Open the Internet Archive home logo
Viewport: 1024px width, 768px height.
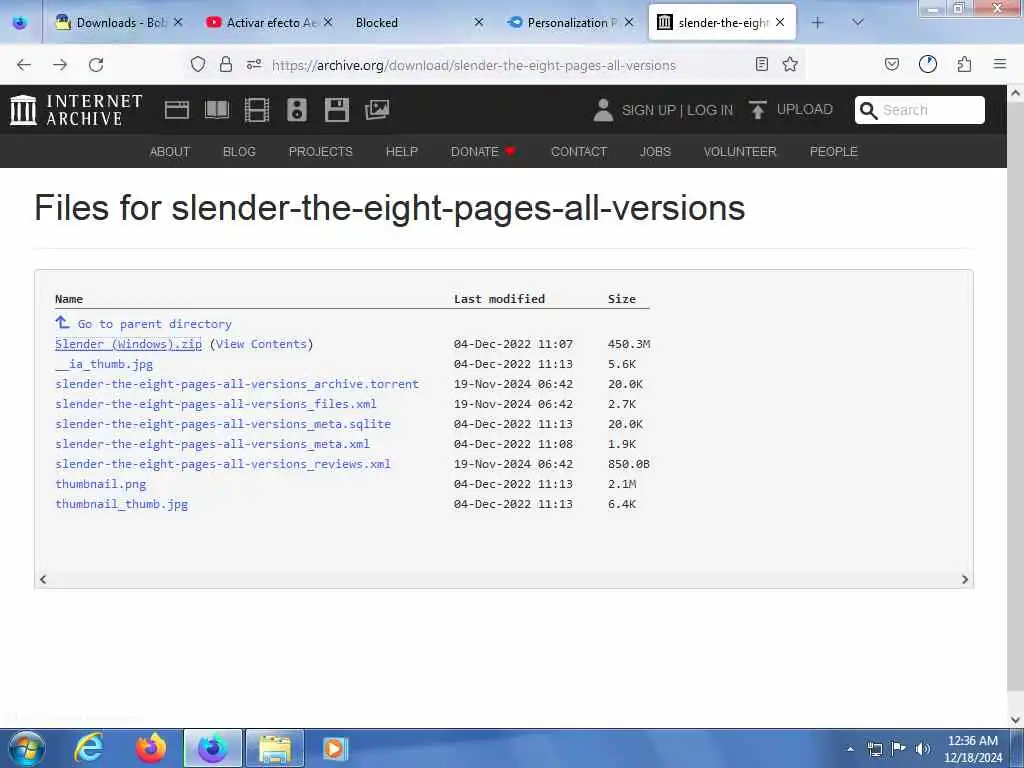coord(76,110)
